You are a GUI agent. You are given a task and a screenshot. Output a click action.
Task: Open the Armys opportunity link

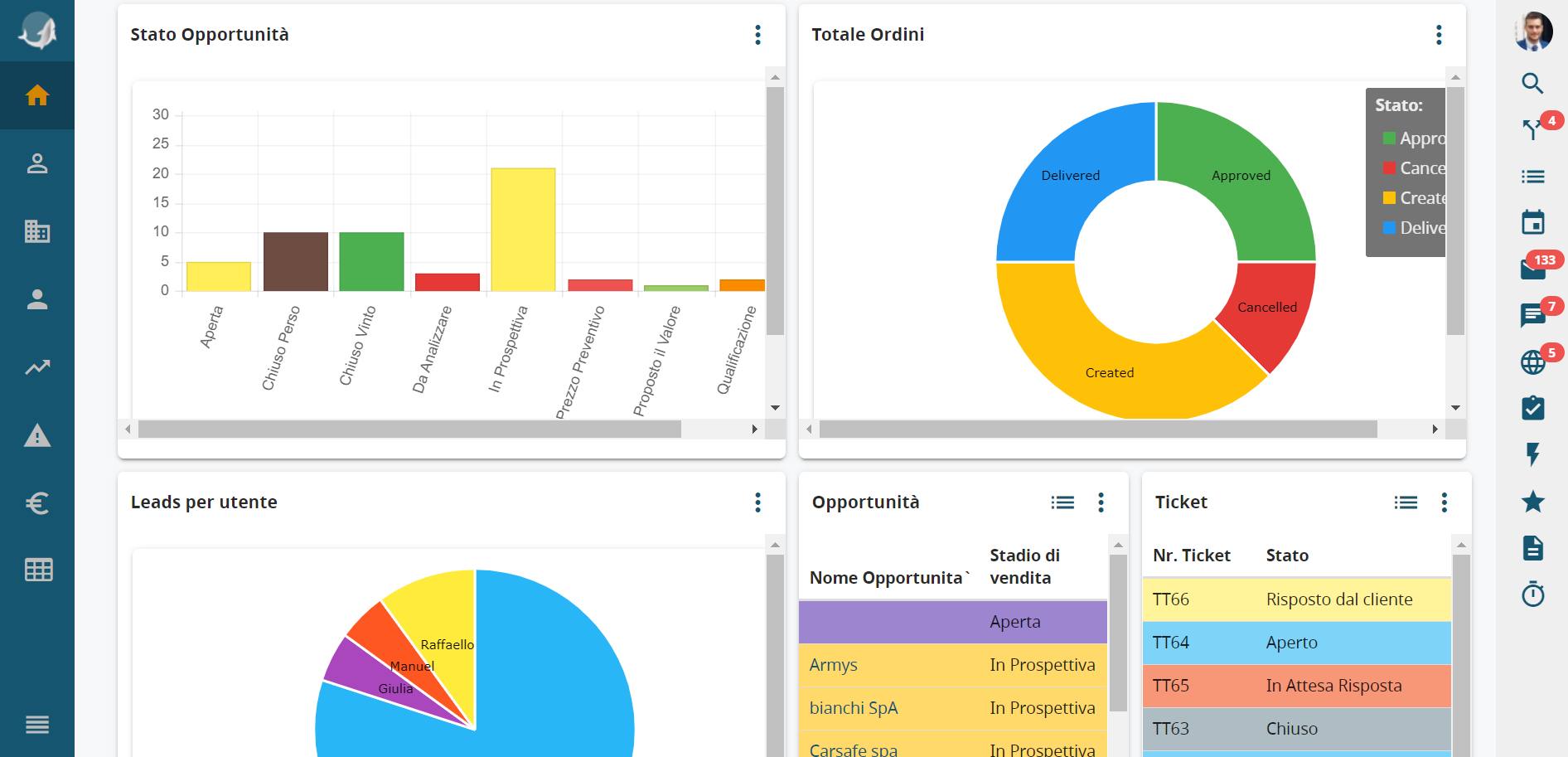pyautogui.click(x=833, y=665)
